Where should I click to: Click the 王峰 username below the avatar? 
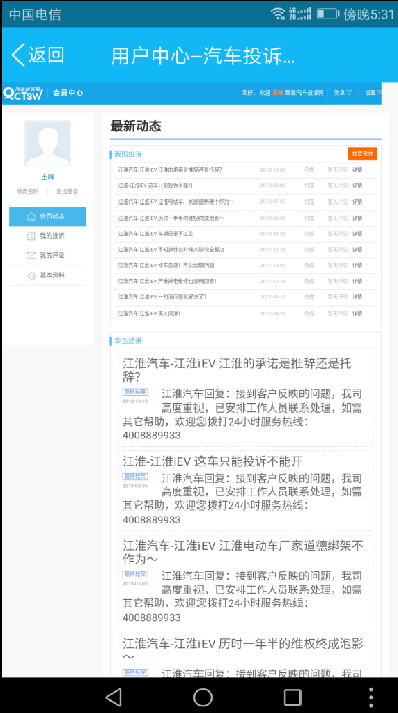tap(47, 177)
